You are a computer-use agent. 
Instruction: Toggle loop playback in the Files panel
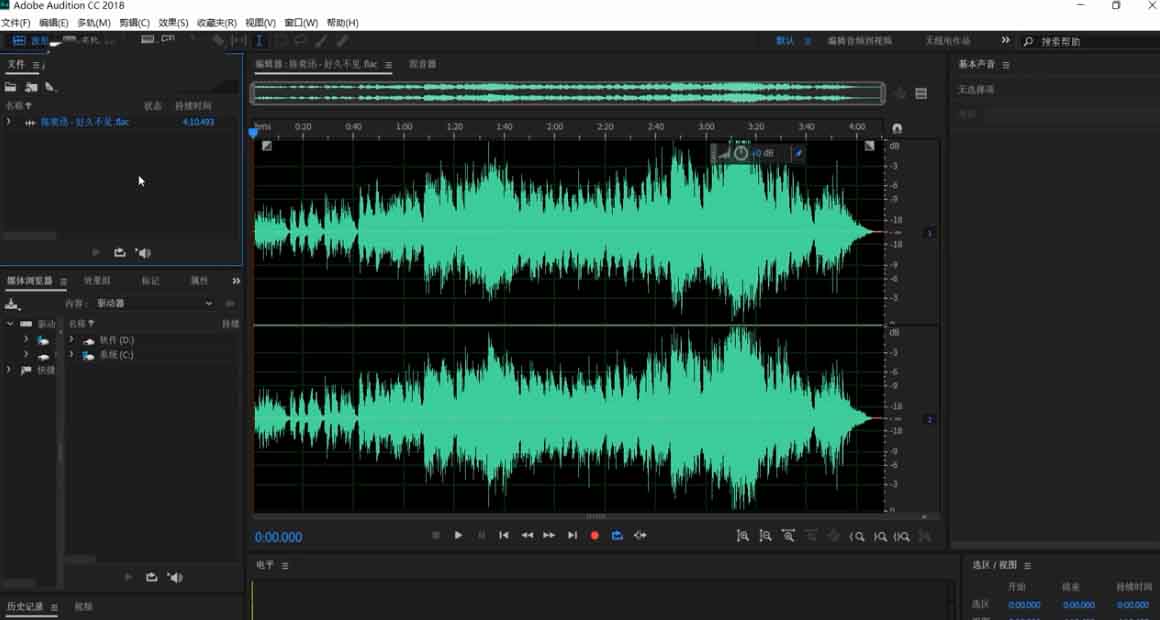point(120,253)
